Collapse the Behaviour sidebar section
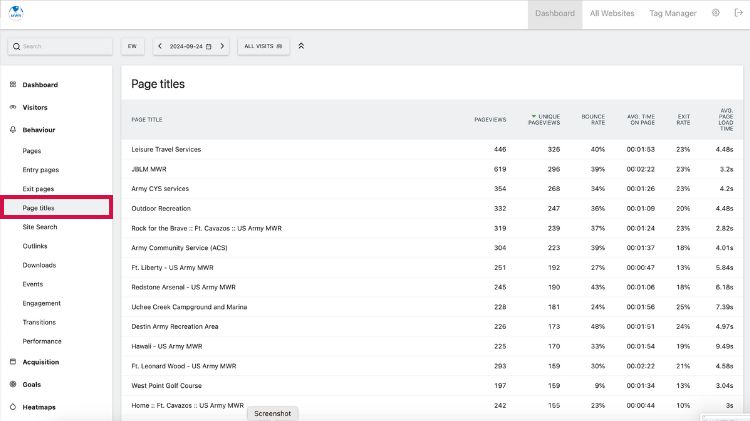The width and height of the screenshot is (750, 421). (x=39, y=130)
